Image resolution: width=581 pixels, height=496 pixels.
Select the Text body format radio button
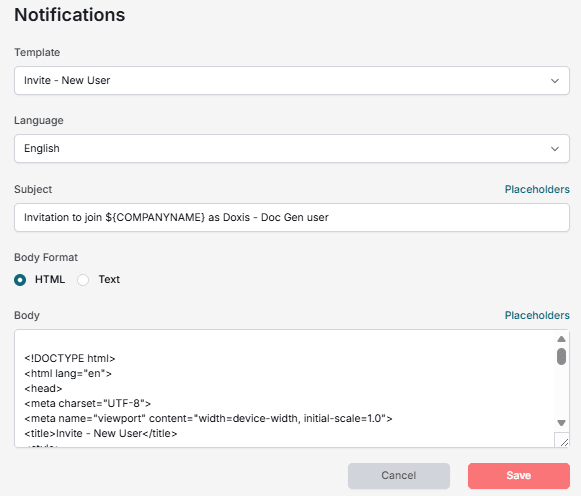83,280
